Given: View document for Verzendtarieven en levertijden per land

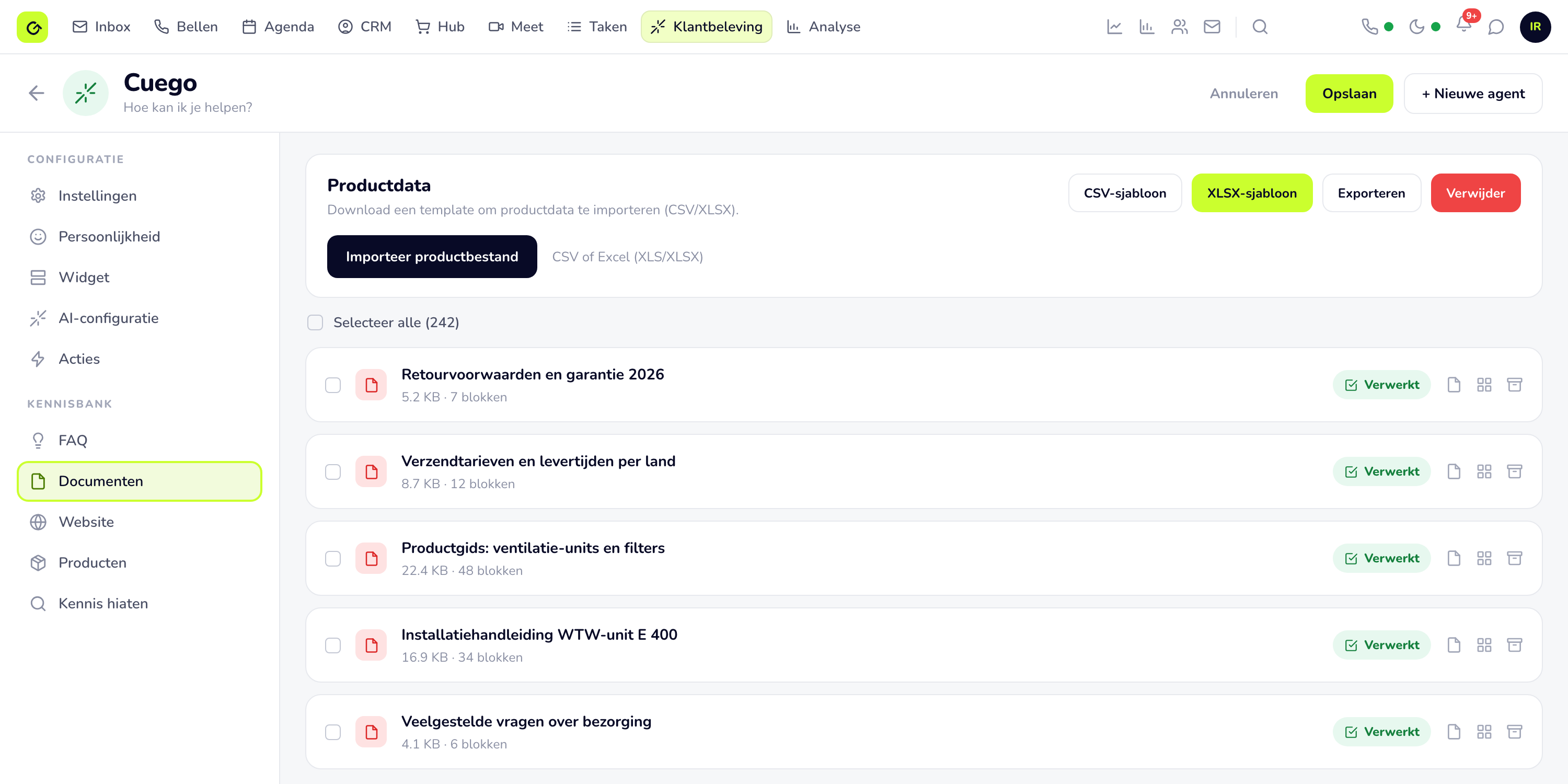Looking at the screenshot, I should point(1454,472).
